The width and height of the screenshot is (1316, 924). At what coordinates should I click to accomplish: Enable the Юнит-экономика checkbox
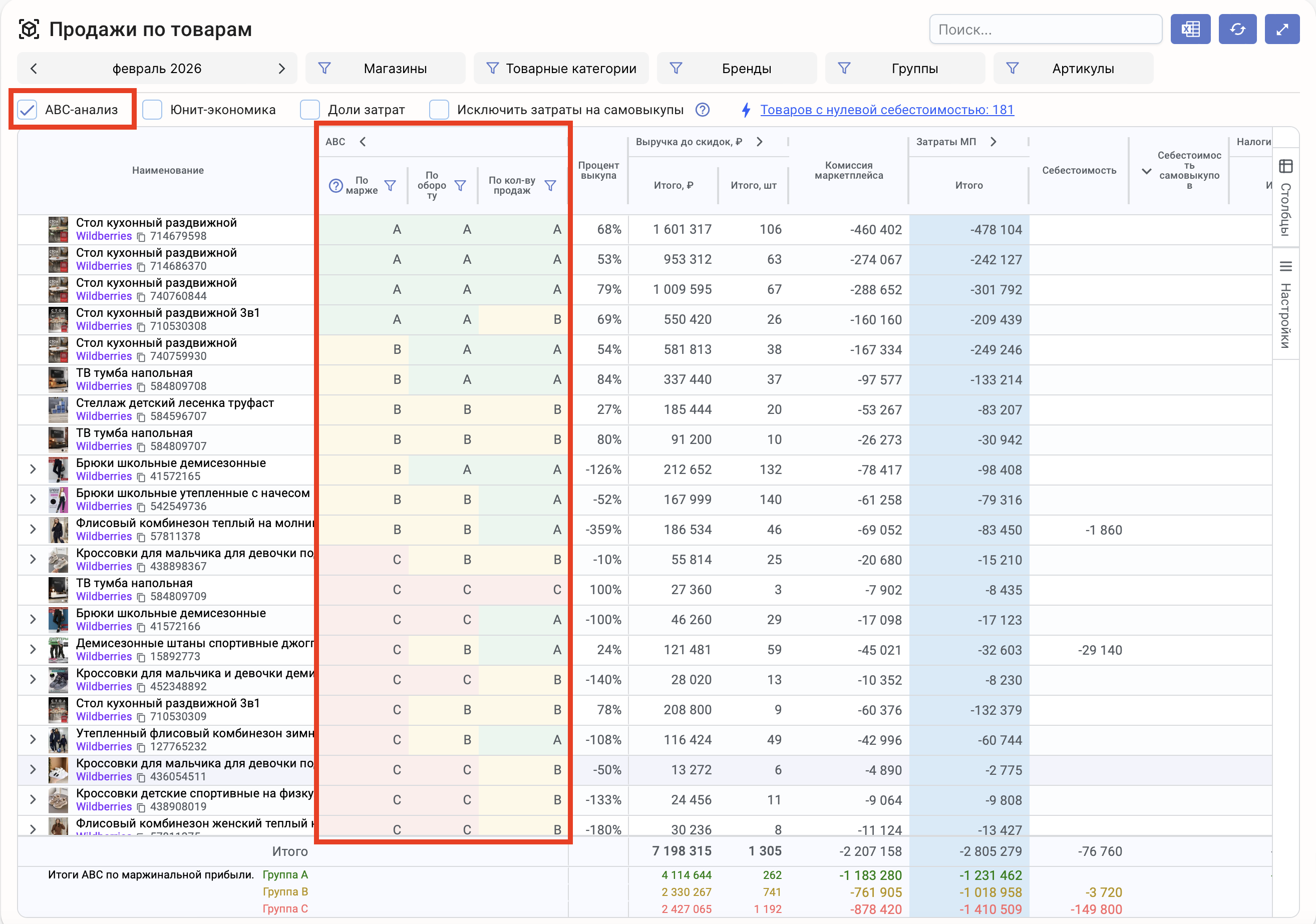pos(152,110)
